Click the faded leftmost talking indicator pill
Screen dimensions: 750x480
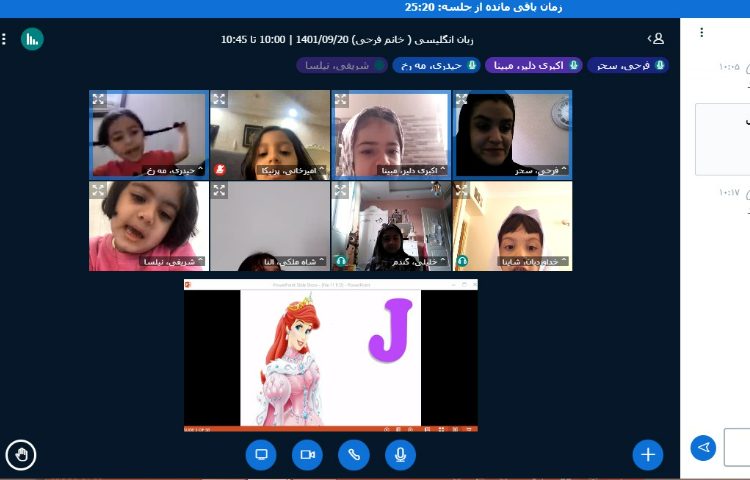point(333,65)
